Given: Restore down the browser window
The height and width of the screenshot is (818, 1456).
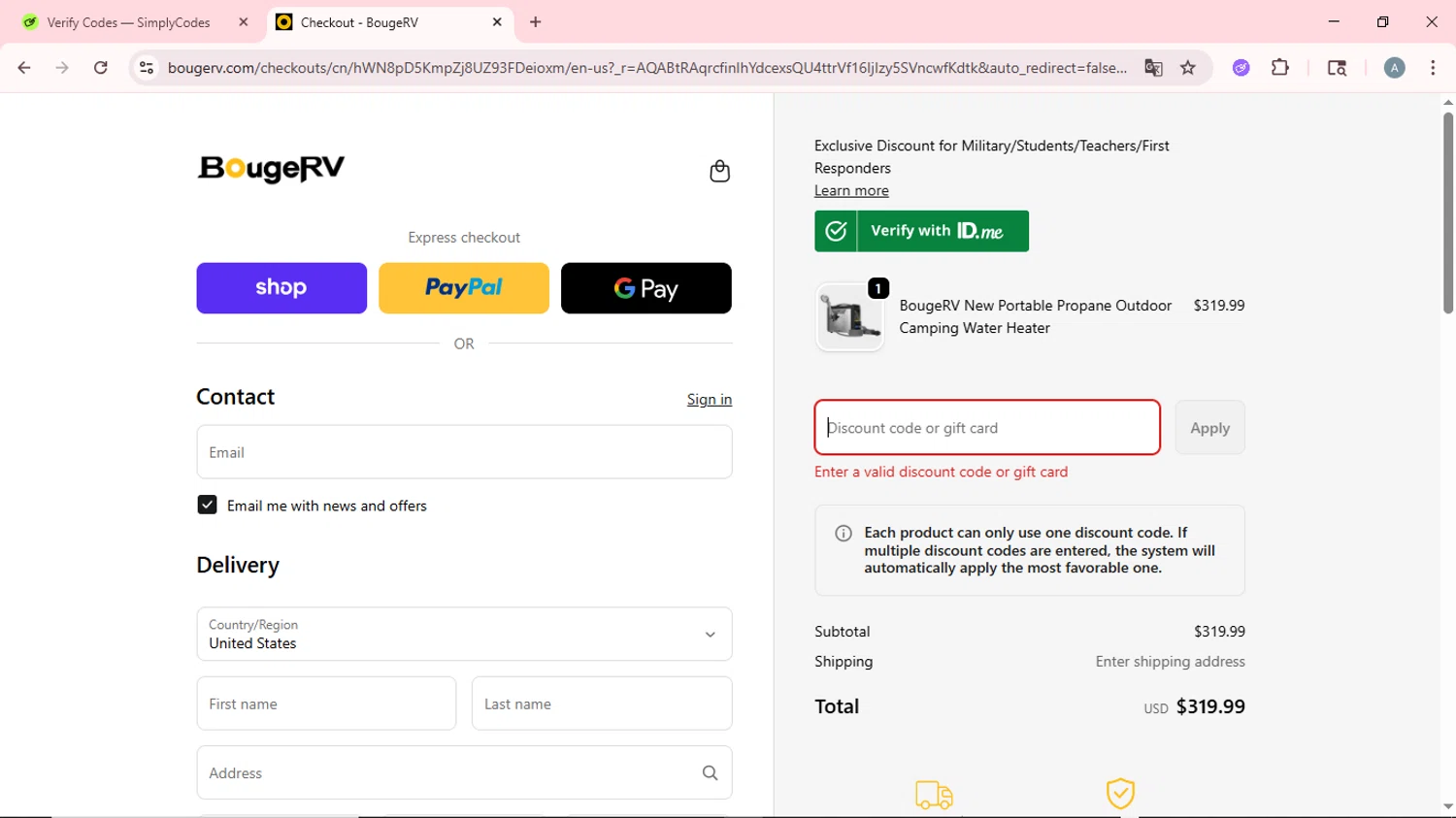Looking at the screenshot, I should (x=1382, y=21).
